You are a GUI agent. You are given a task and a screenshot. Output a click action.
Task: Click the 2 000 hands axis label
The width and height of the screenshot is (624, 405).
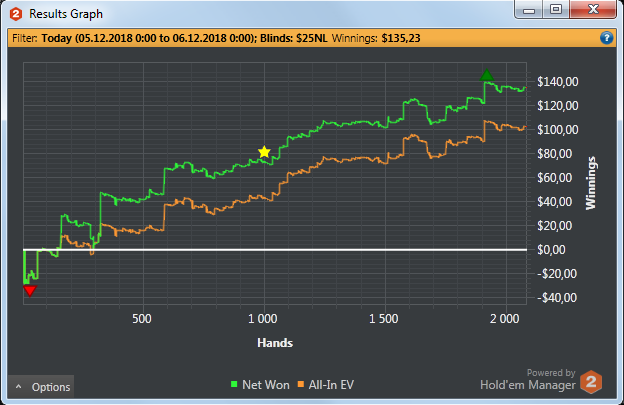pyautogui.click(x=505, y=319)
